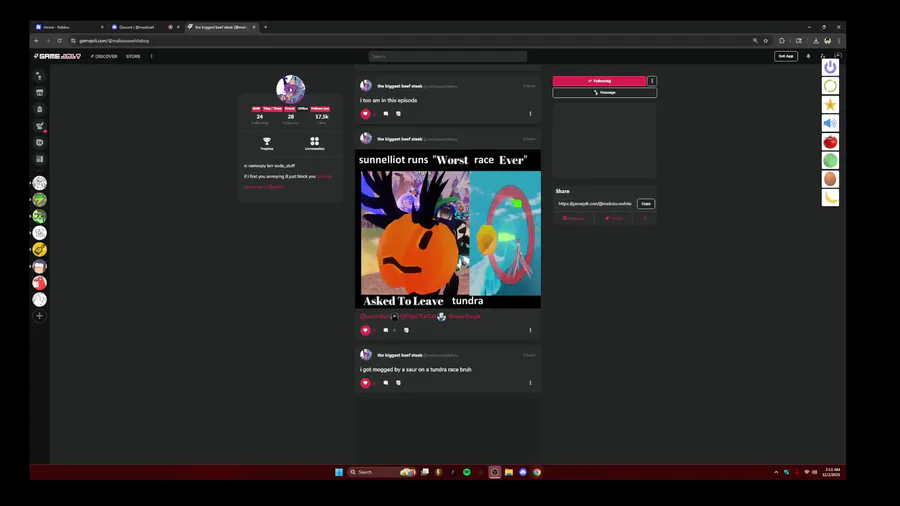Comment on 'i got mogged by a saur' post
This screenshot has height=506, width=900.
[386, 383]
